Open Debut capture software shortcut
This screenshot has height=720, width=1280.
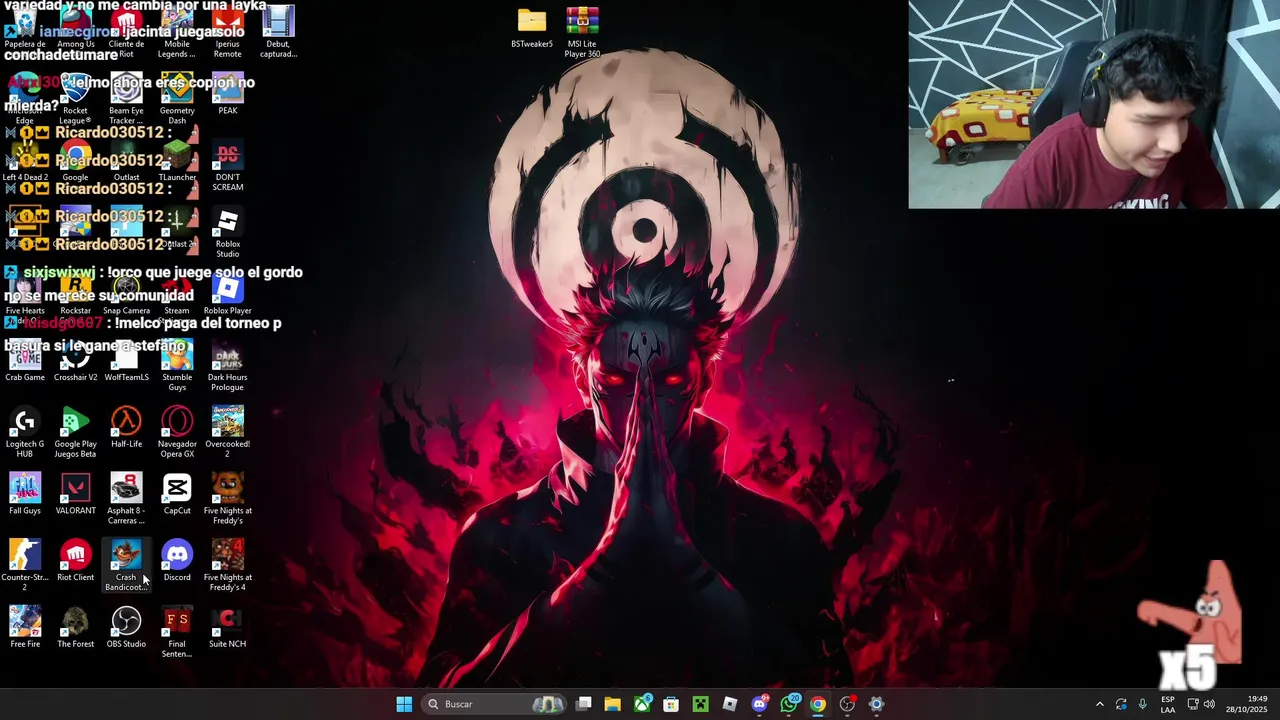(278, 31)
